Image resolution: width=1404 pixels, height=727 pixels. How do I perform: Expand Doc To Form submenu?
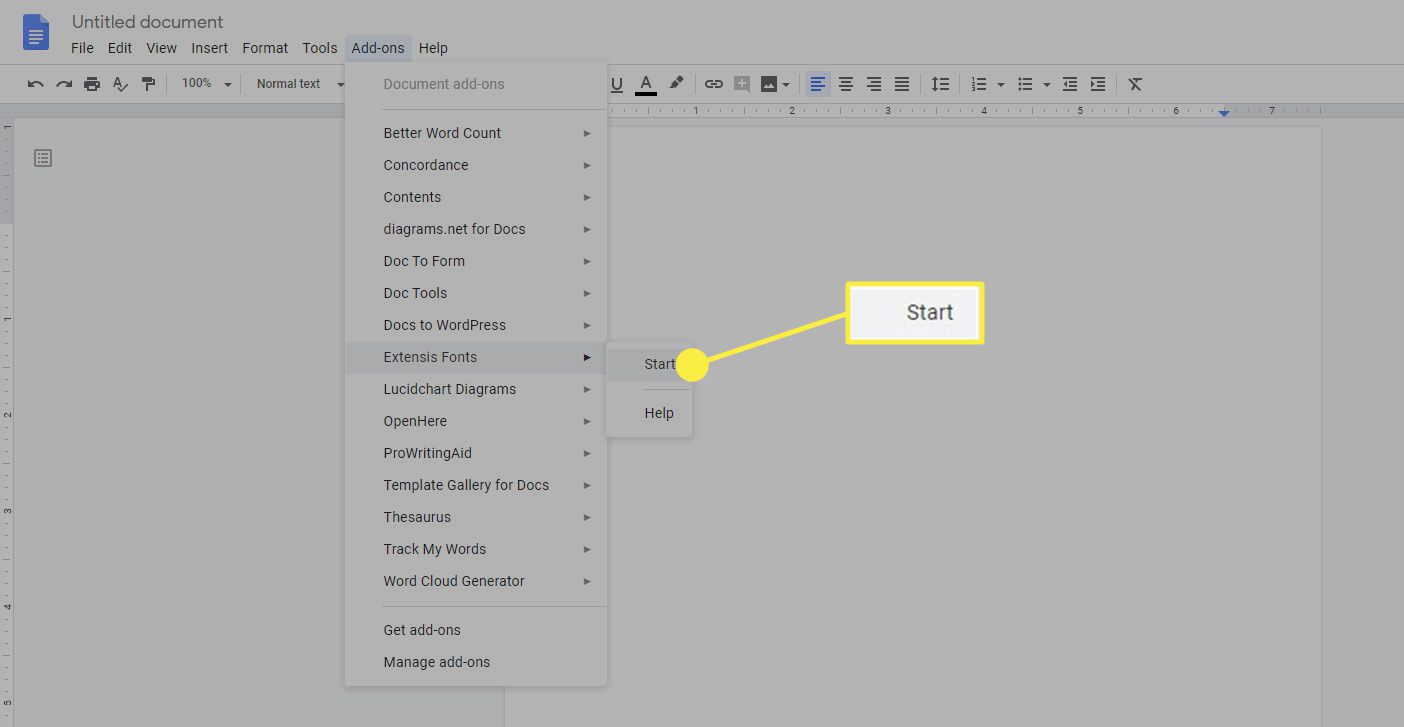[476, 261]
